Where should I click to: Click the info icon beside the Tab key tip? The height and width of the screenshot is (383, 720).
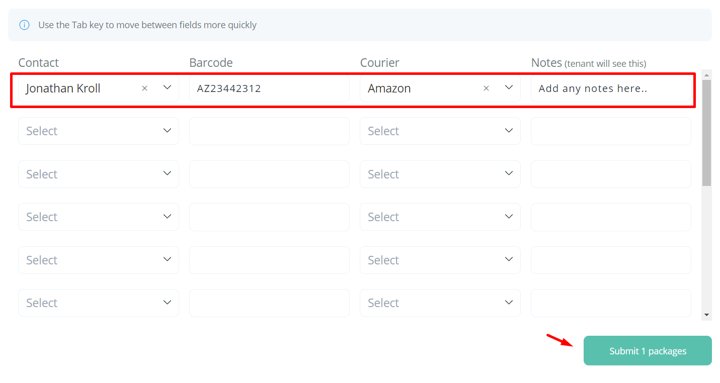(x=24, y=25)
